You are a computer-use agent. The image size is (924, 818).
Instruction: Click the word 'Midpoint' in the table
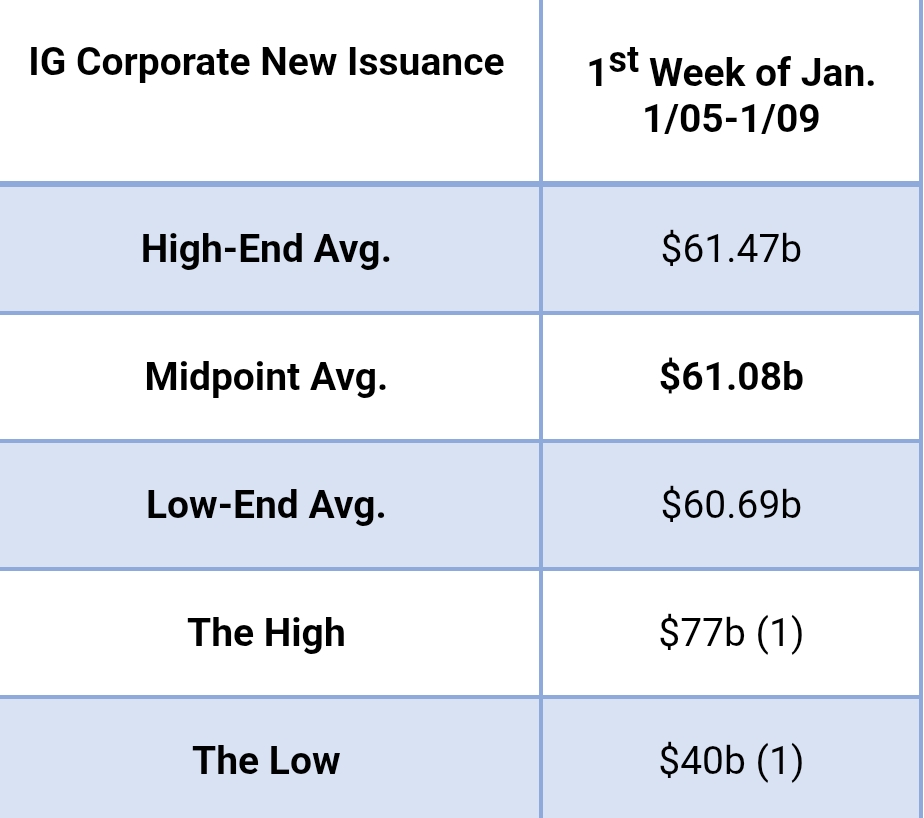pos(222,377)
